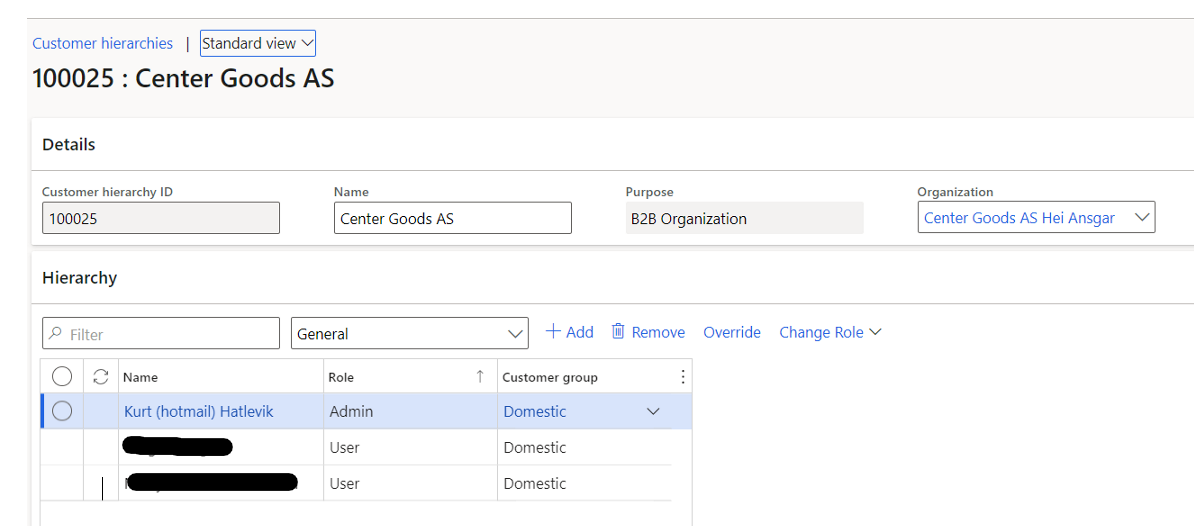Open grid column options three-dot menu

click(683, 377)
